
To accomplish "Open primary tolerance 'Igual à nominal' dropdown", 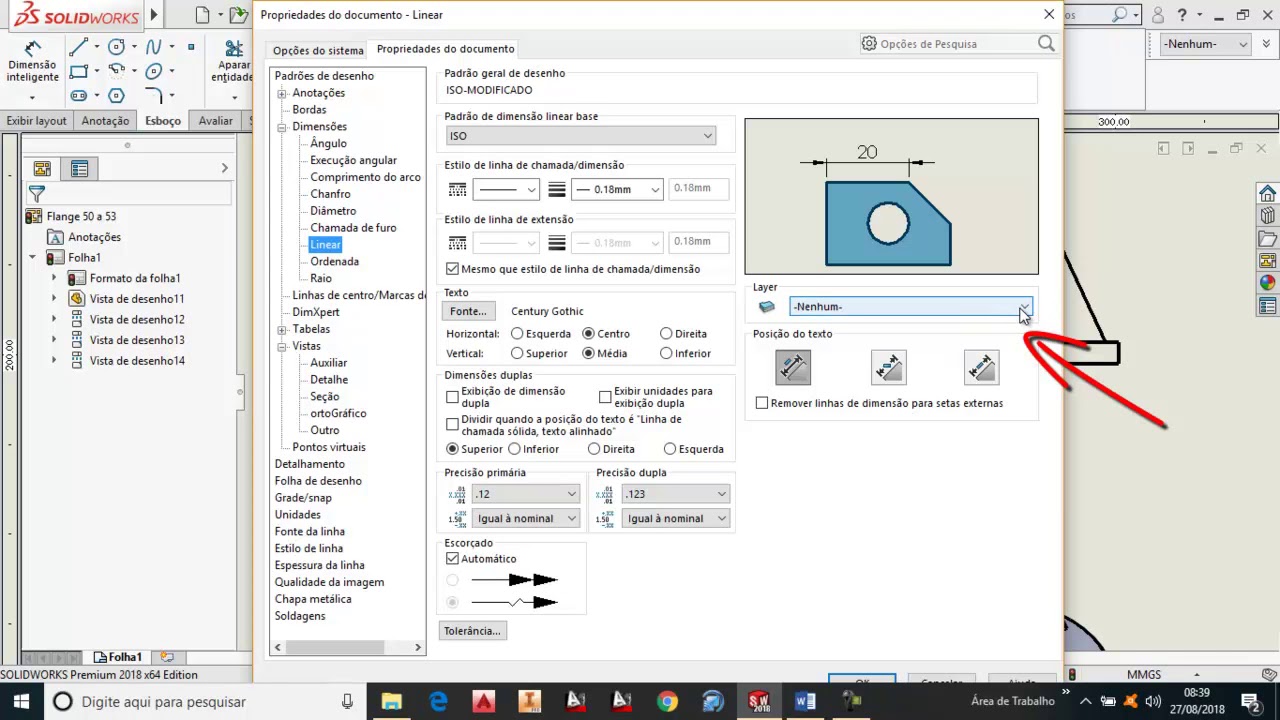I will click(x=526, y=518).
